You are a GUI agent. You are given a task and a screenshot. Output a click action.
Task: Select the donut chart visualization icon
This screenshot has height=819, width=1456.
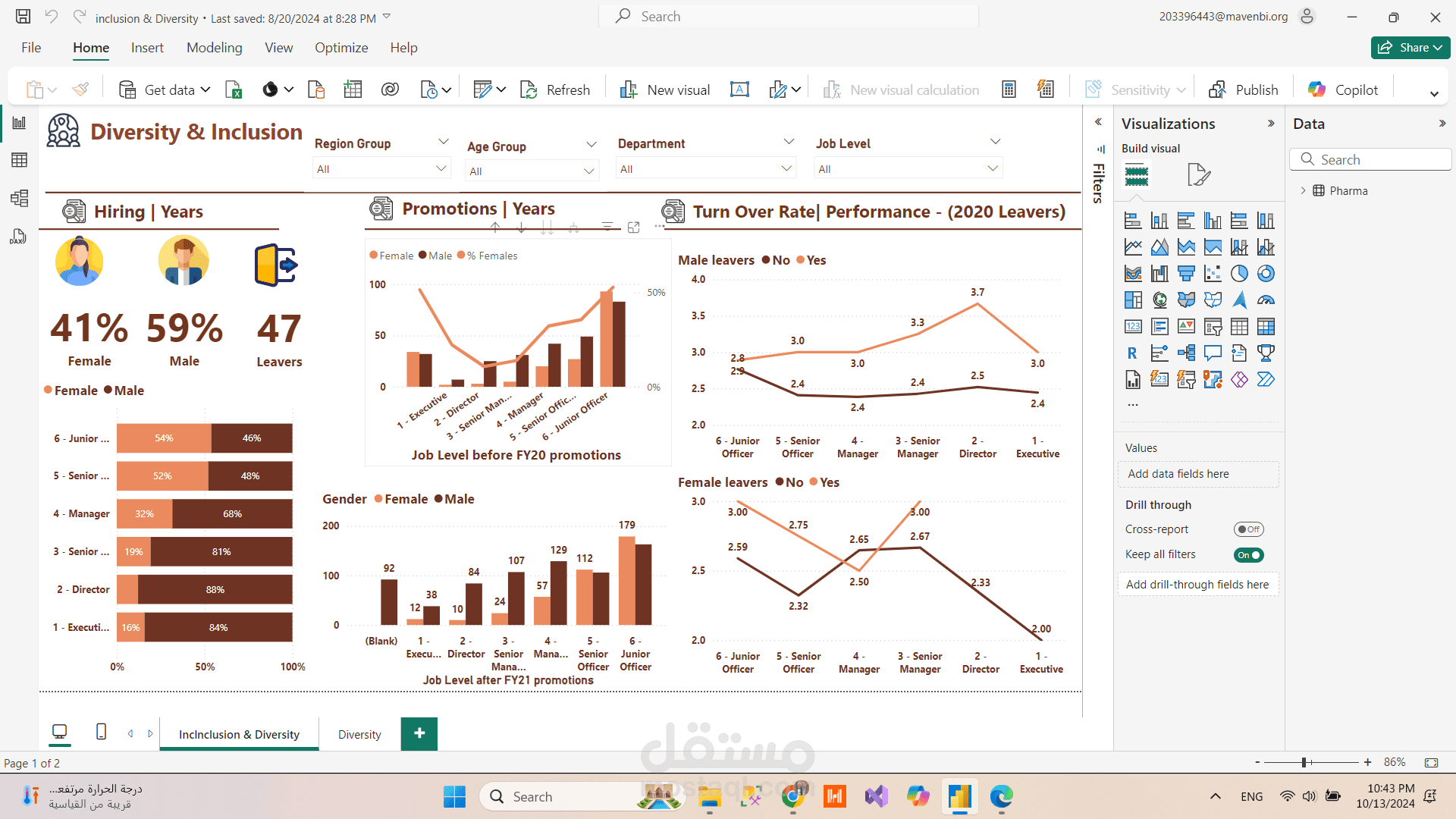coord(1266,274)
